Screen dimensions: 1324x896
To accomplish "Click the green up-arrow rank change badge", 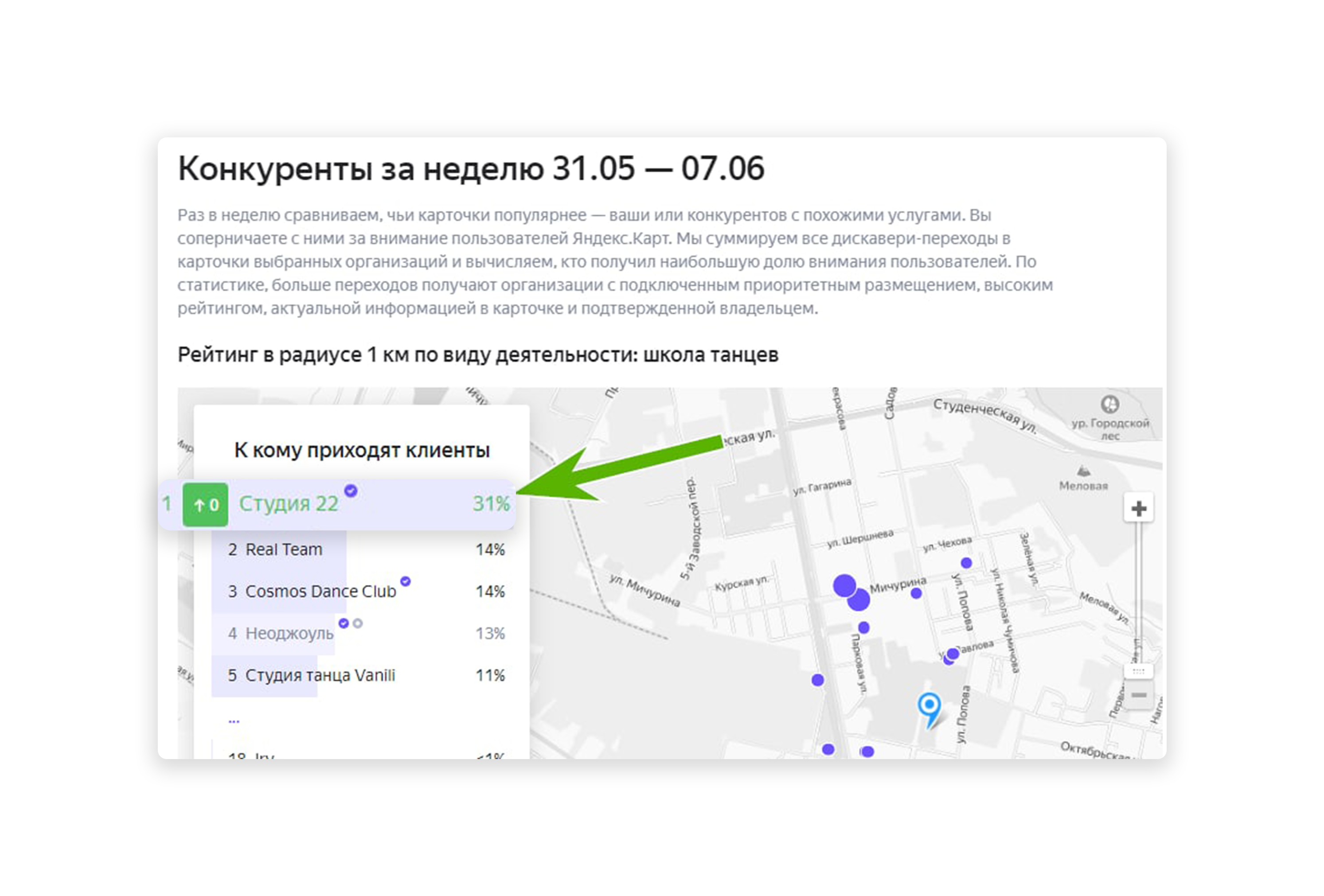I will [205, 505].
